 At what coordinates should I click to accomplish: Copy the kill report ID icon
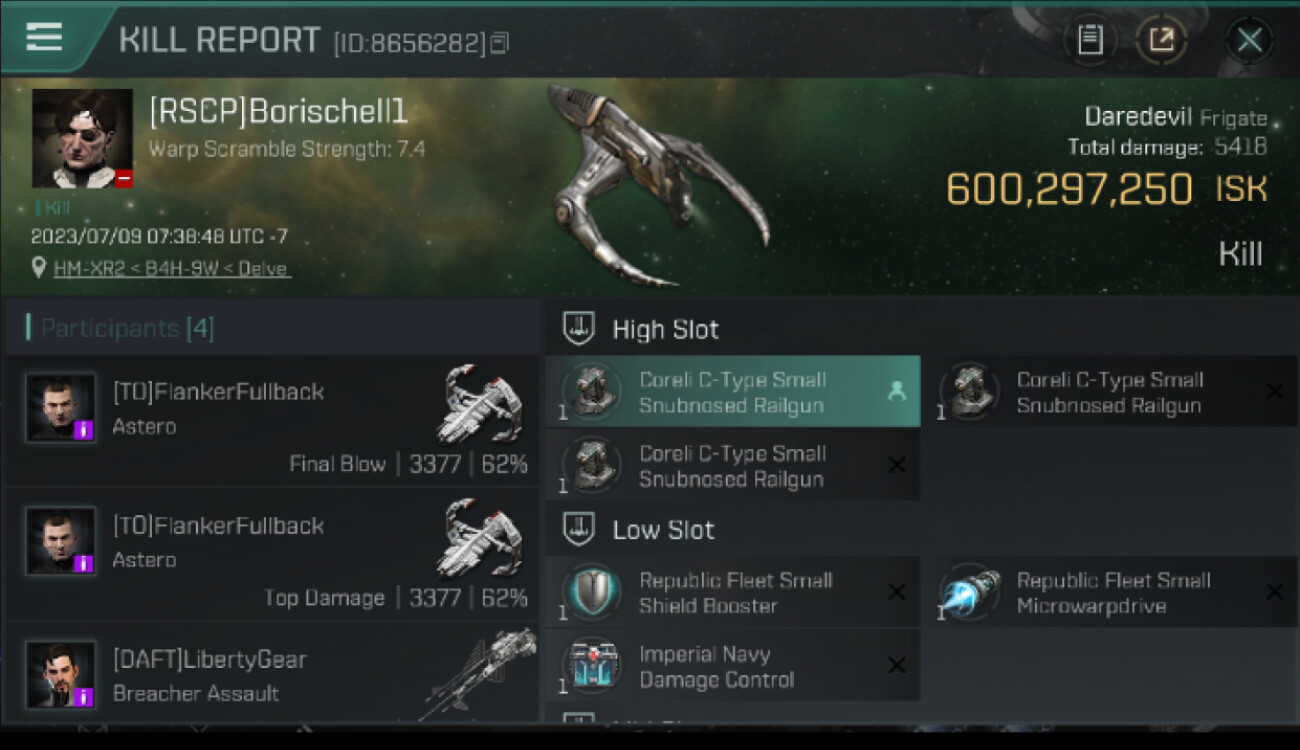point(500,42)
